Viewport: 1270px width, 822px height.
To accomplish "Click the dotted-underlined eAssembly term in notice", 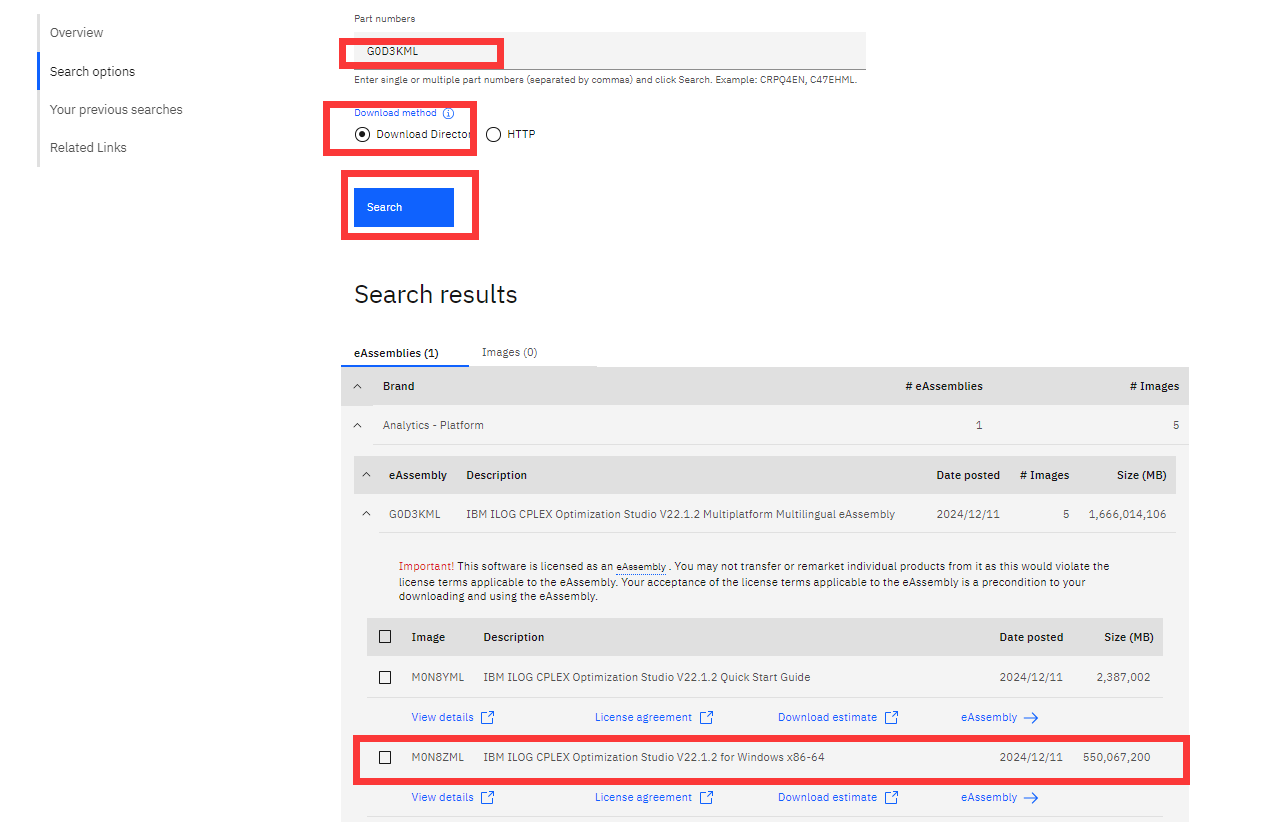I will 641,567.
